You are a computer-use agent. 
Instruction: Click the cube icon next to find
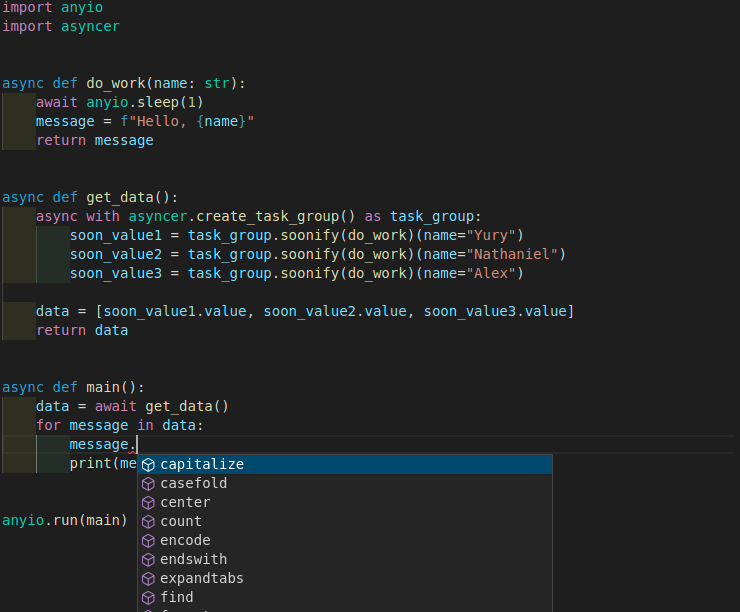coord(148,598)
